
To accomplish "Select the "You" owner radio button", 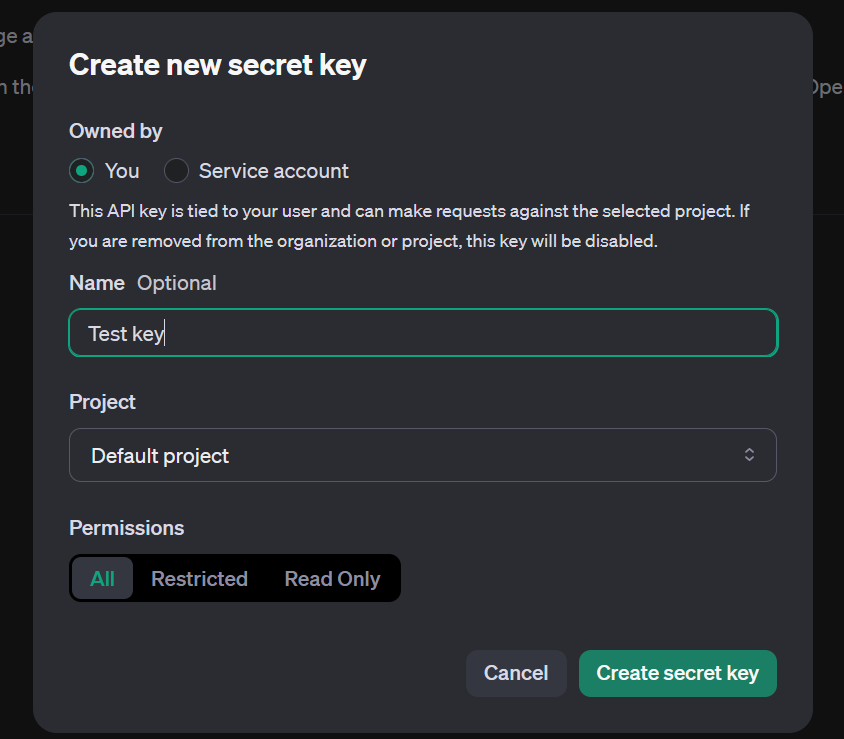I will pyautogui.click(x=81, y=171).
